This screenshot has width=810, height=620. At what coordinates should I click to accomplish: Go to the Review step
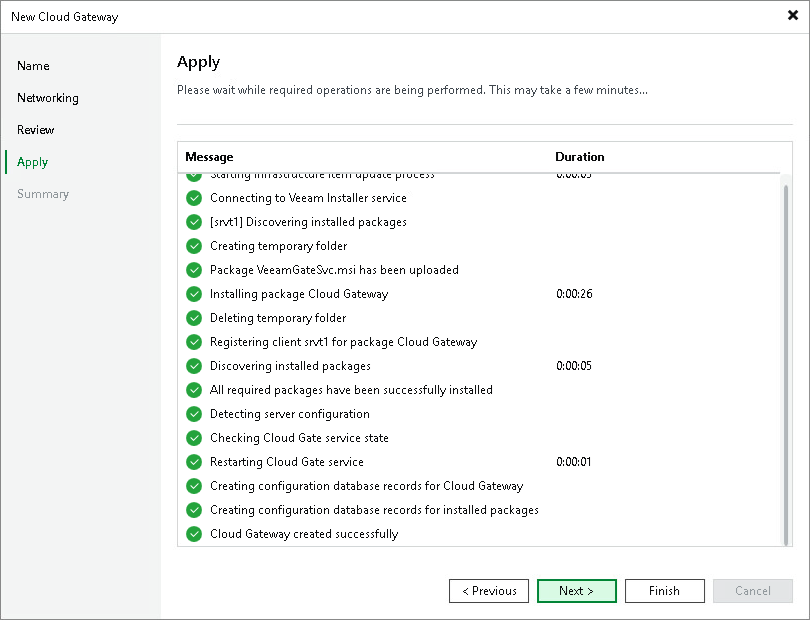point(35,130)
